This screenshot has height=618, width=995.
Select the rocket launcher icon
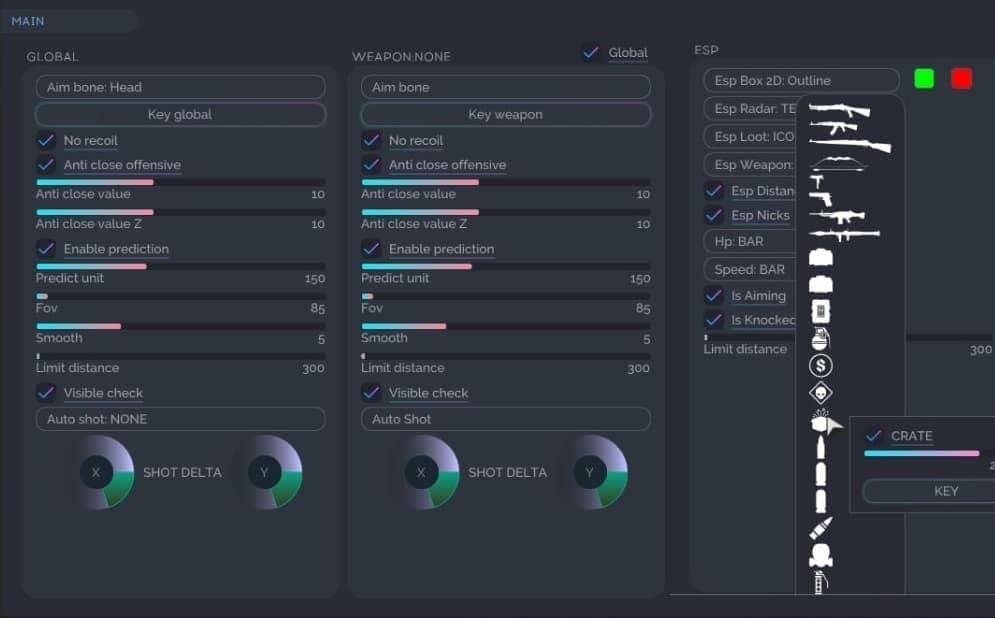845,234
